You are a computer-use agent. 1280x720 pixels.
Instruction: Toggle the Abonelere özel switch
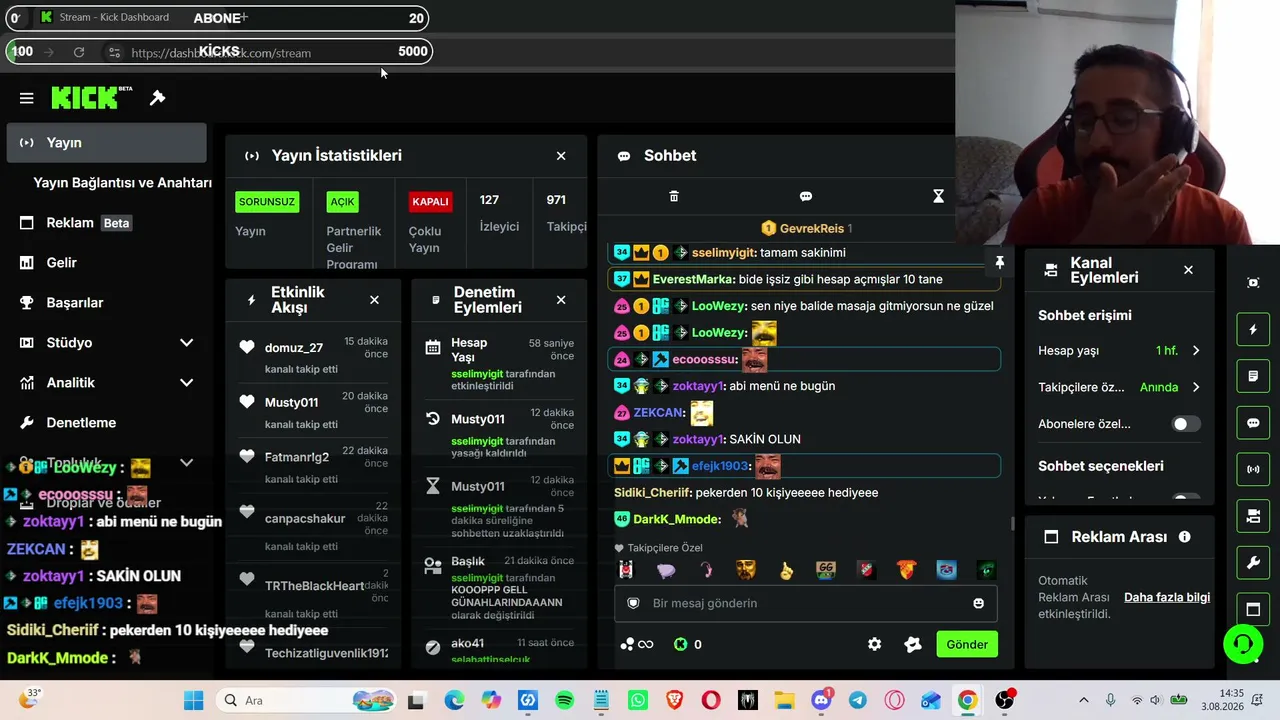[1186, 424]
